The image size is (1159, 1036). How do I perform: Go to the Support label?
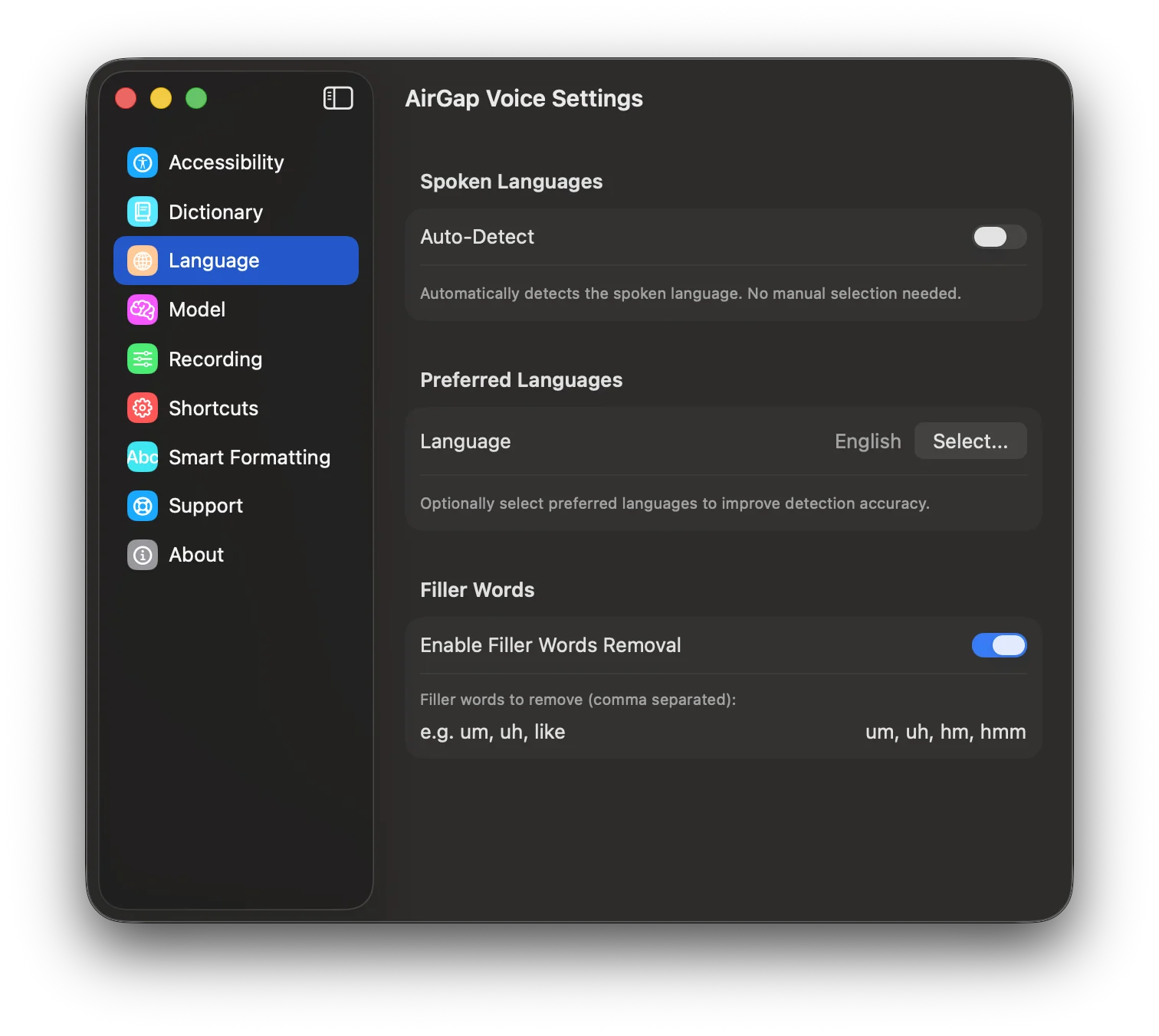coord(205,507)
